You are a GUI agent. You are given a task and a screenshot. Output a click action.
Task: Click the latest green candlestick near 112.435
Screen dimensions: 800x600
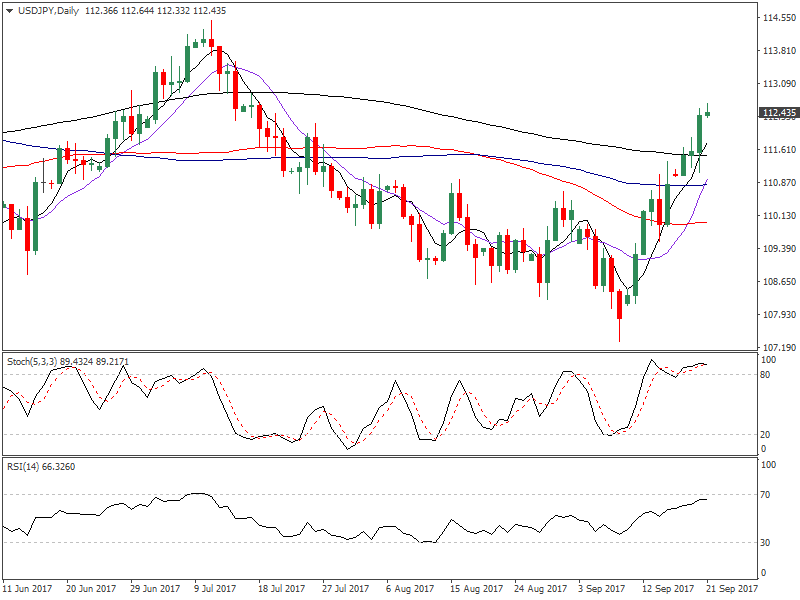(707, 112)
